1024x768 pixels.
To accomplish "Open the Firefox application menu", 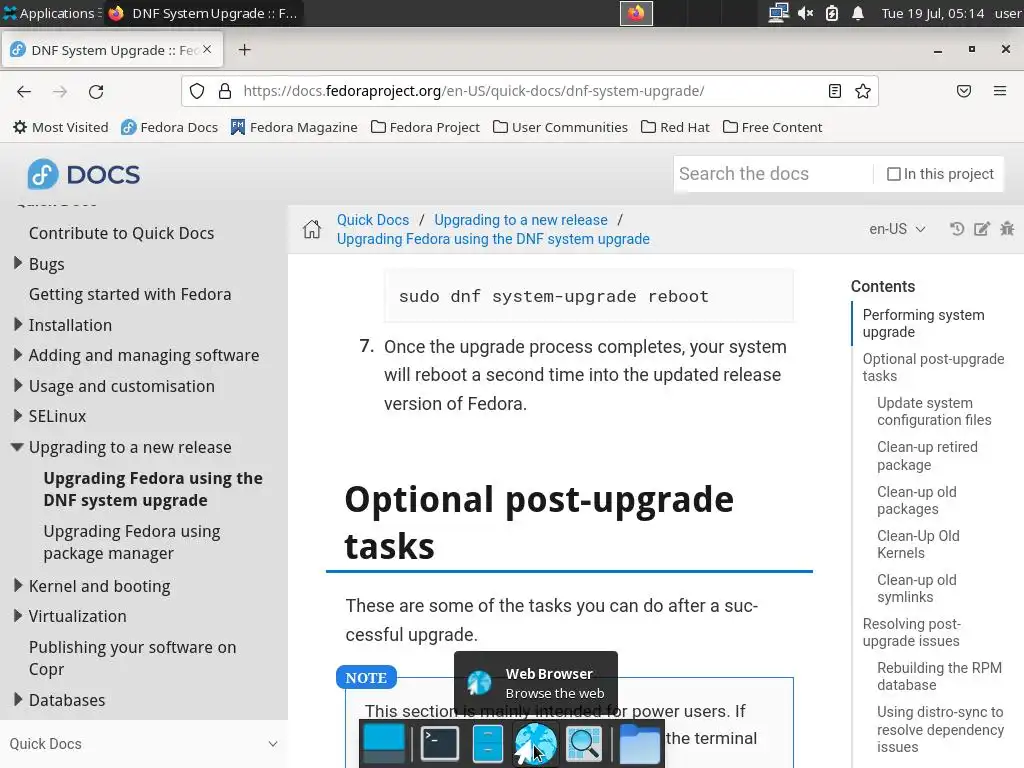I will [x=1000, y=91].
